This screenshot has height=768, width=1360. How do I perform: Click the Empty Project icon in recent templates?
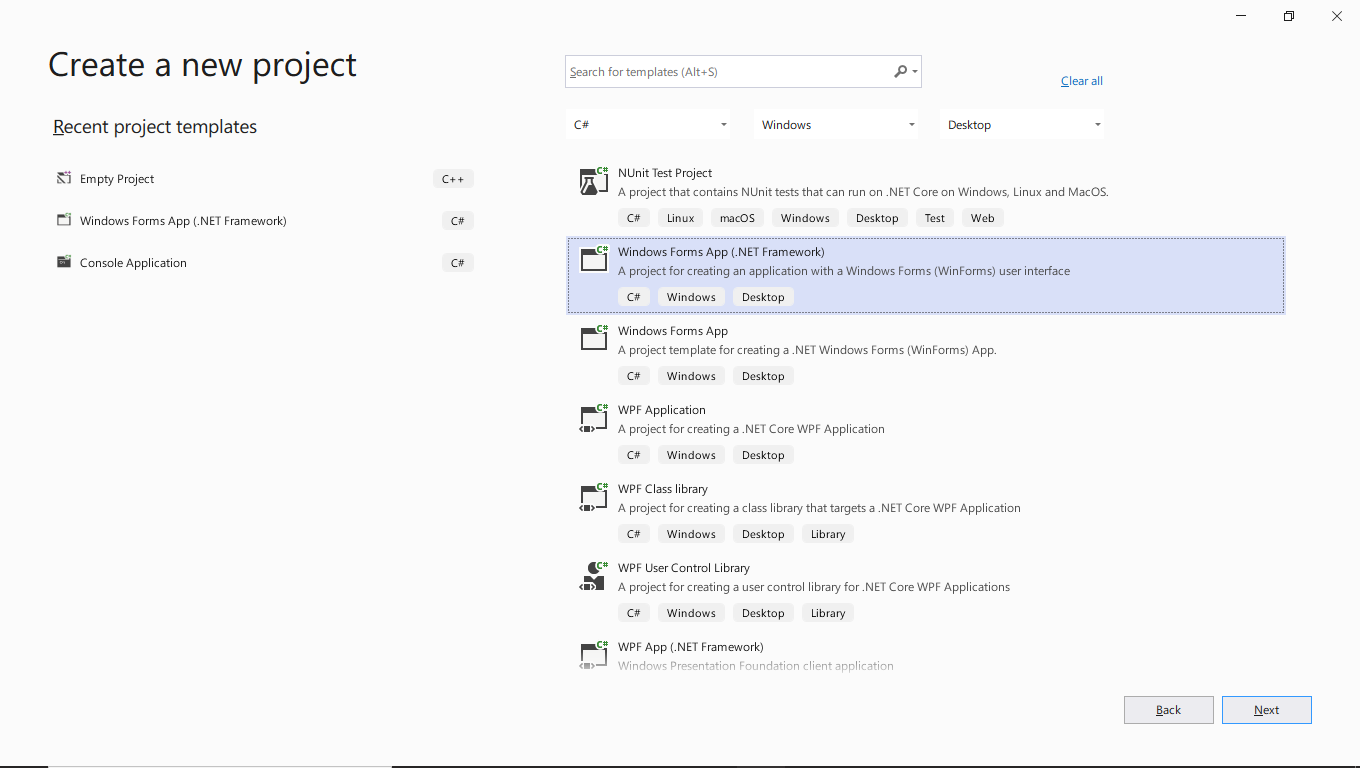click(64, 179)
